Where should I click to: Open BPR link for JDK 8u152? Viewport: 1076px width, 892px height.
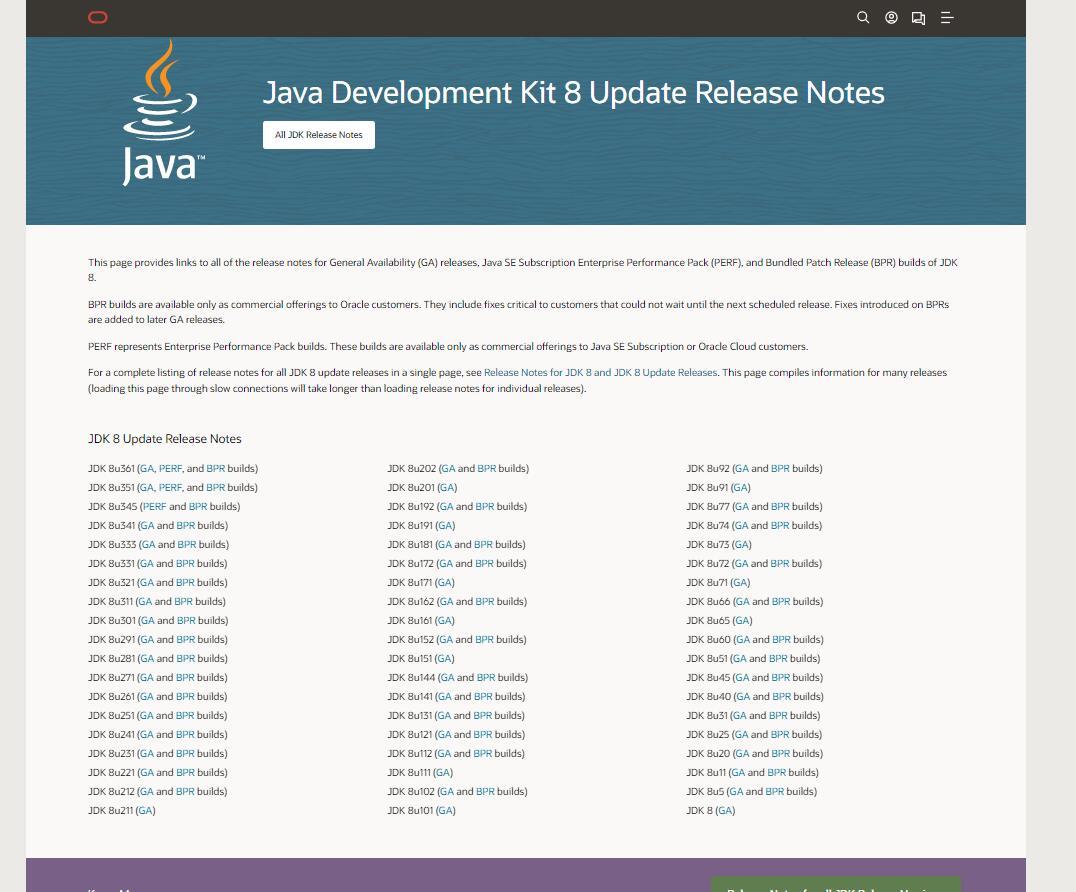click(x=484, y=639)
